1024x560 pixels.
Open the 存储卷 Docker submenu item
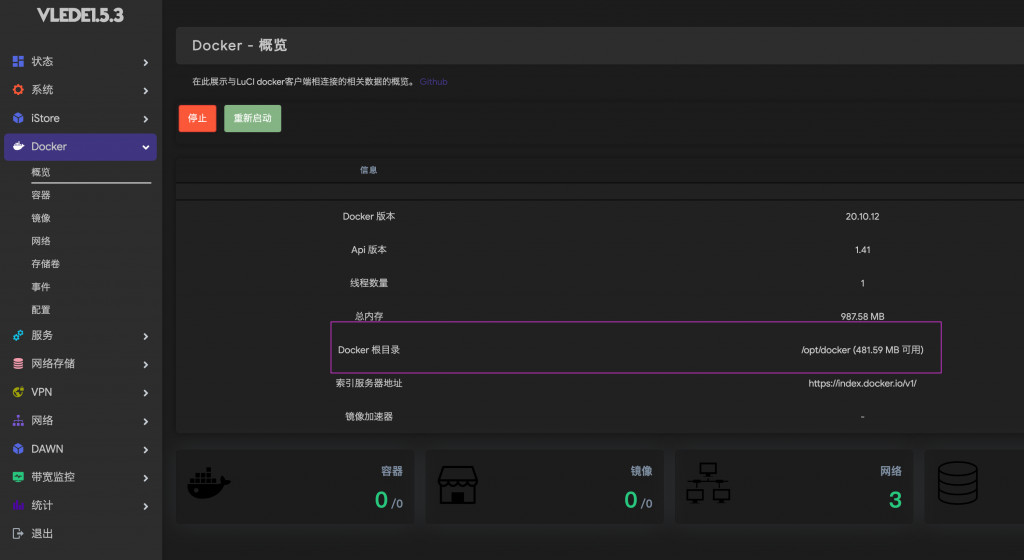coord(45,264)
